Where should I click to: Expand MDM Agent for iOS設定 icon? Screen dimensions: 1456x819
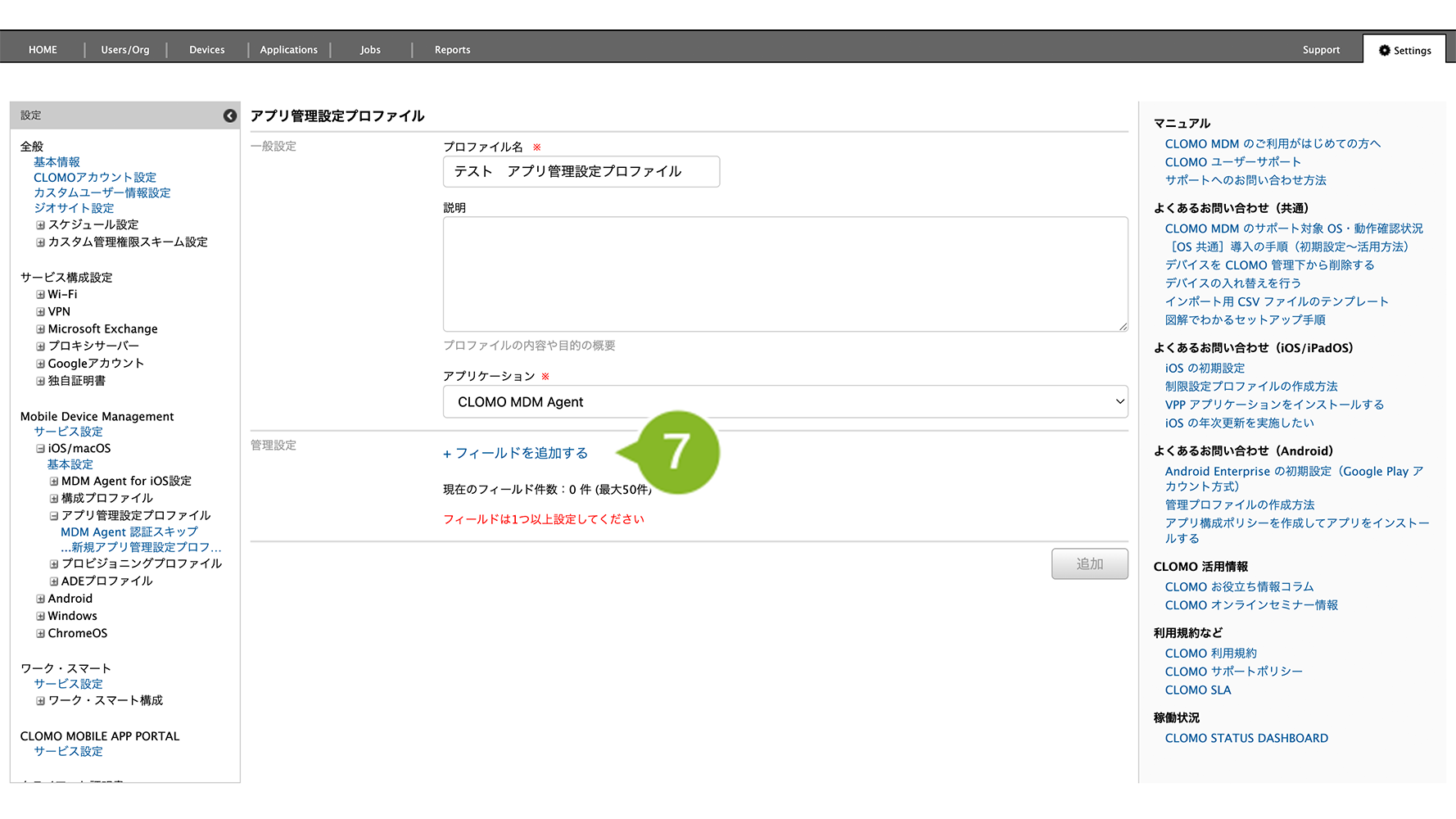tap(54, 482)
